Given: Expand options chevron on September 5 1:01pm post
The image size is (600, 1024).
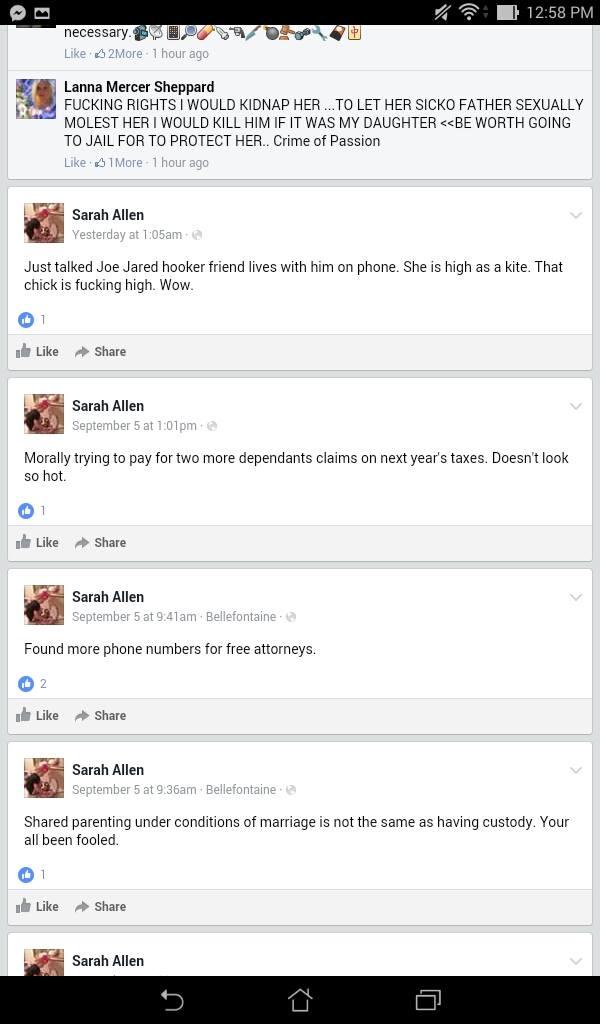Looking at the screenshot, I should [575, 406].
